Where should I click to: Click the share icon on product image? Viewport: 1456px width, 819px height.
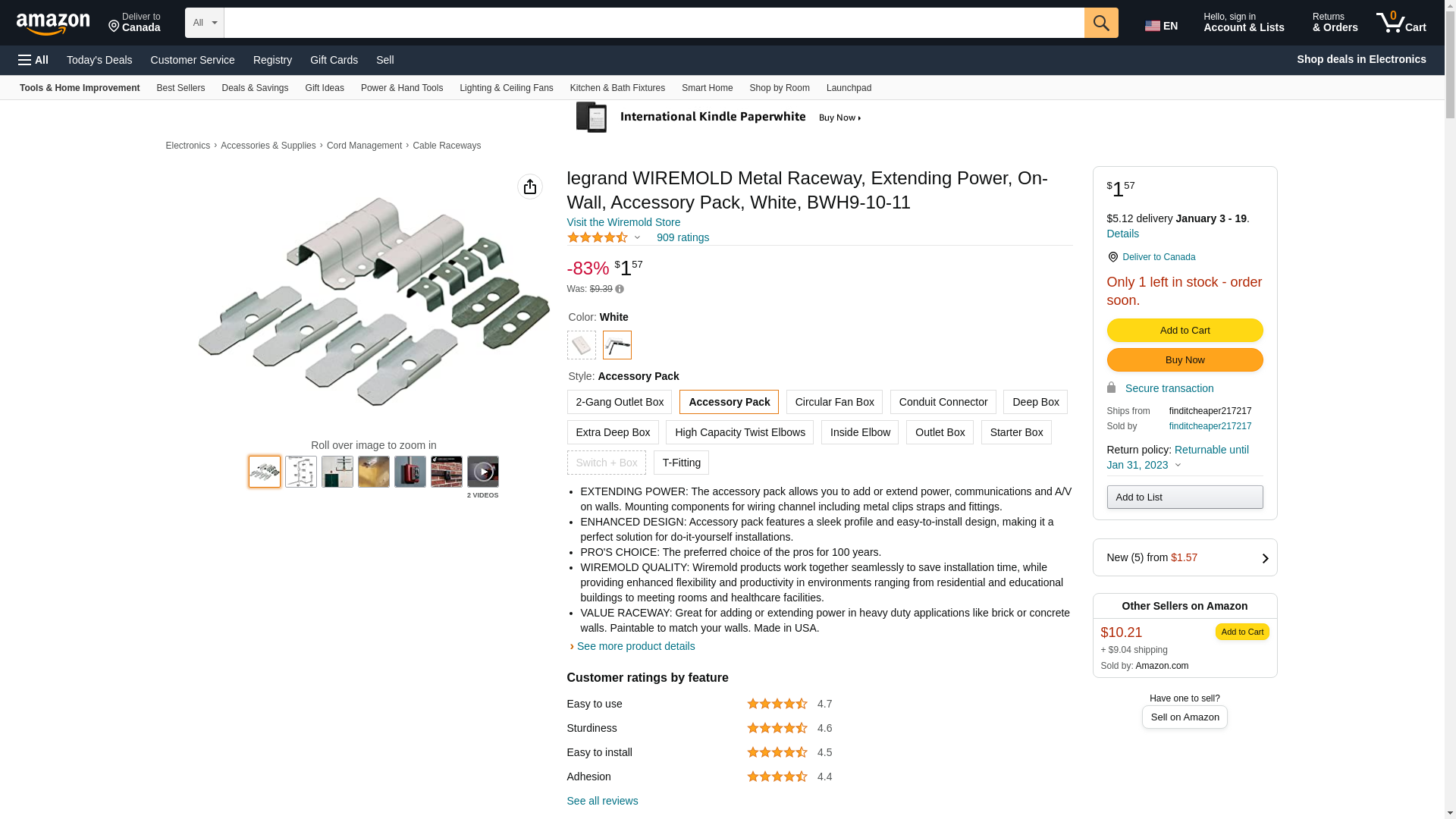(x=529, y=187)
